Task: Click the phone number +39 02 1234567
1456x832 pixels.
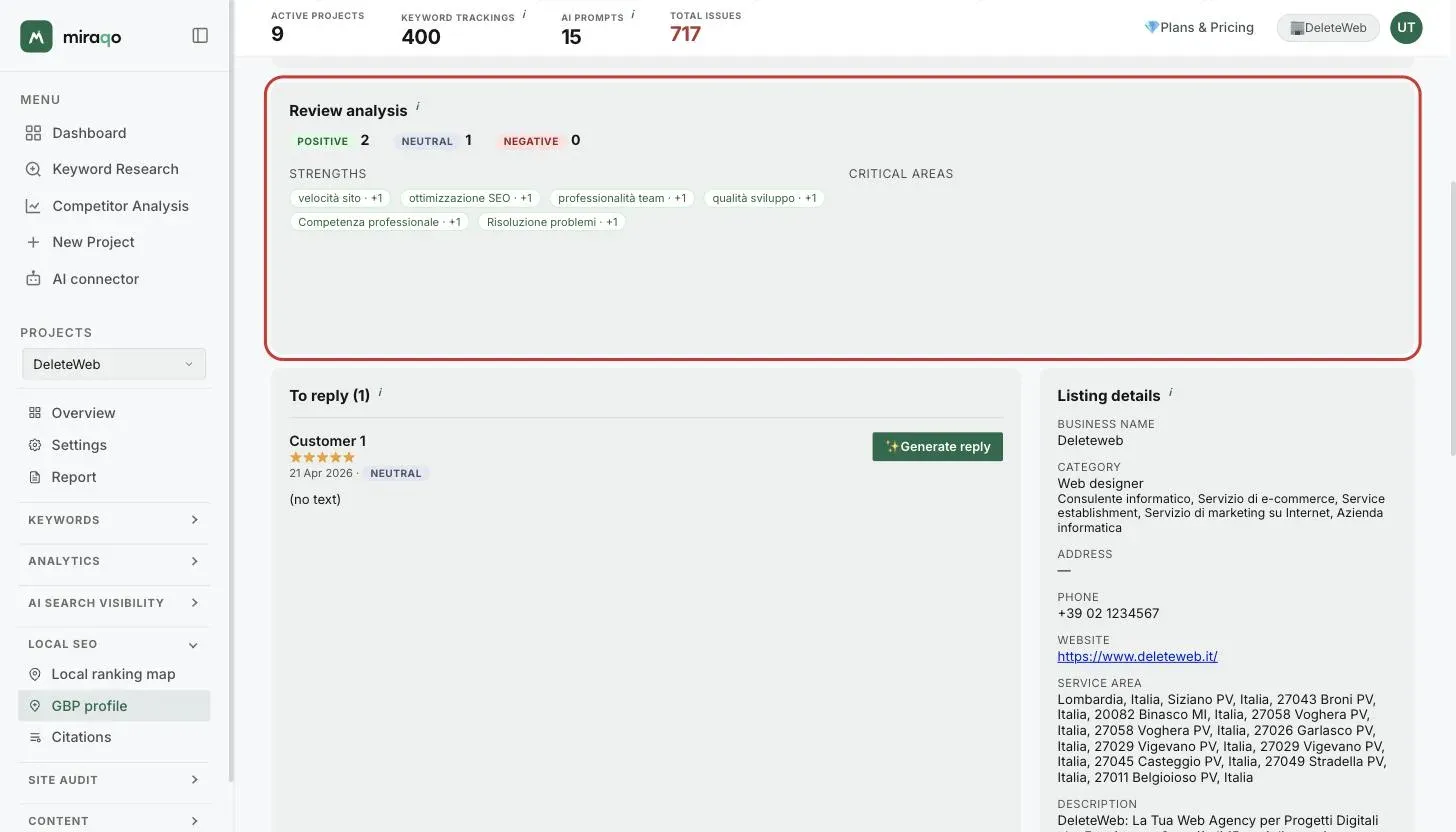Action: coord(1108,613)
